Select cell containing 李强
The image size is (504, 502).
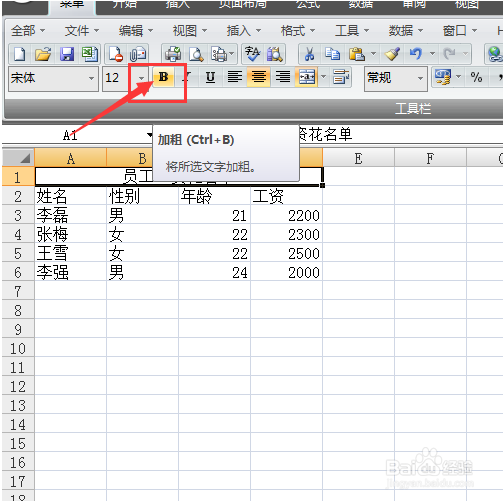click(x=71, y=272)
